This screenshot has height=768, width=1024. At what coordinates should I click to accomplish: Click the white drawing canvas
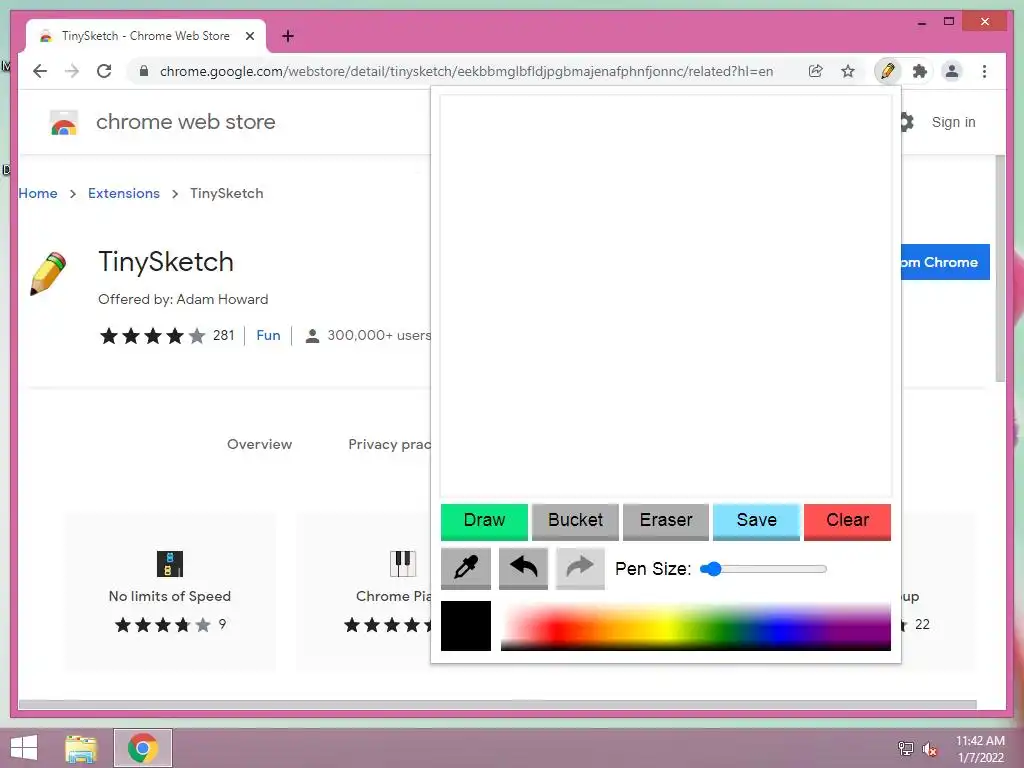(x=665, y=296)
